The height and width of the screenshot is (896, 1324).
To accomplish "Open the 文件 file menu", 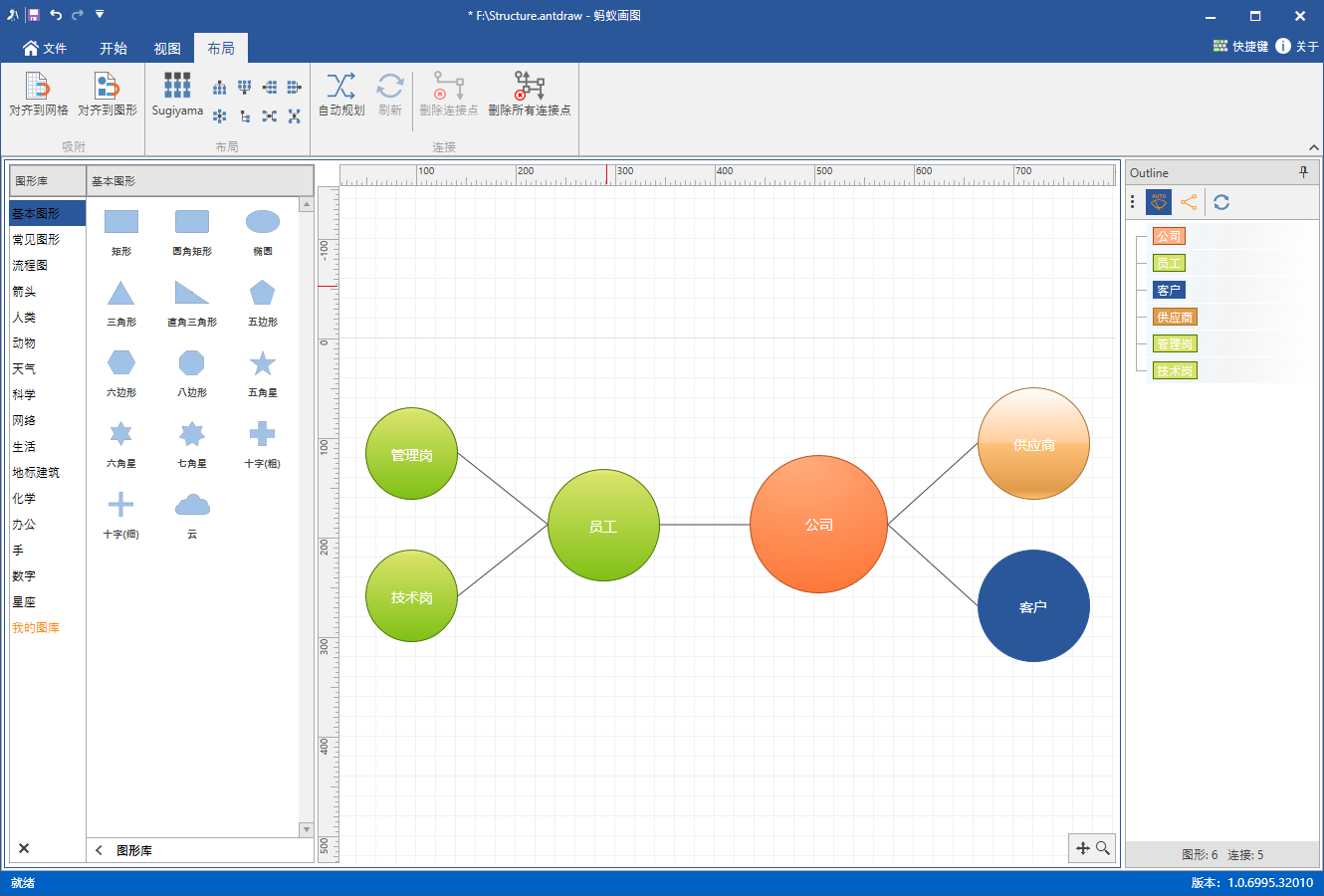I will pyautogui.click(x=45, y=48).
